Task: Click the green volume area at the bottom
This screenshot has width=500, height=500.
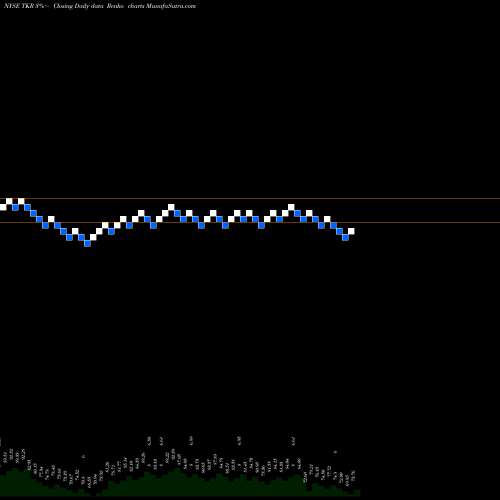Action: pos(180,483)
